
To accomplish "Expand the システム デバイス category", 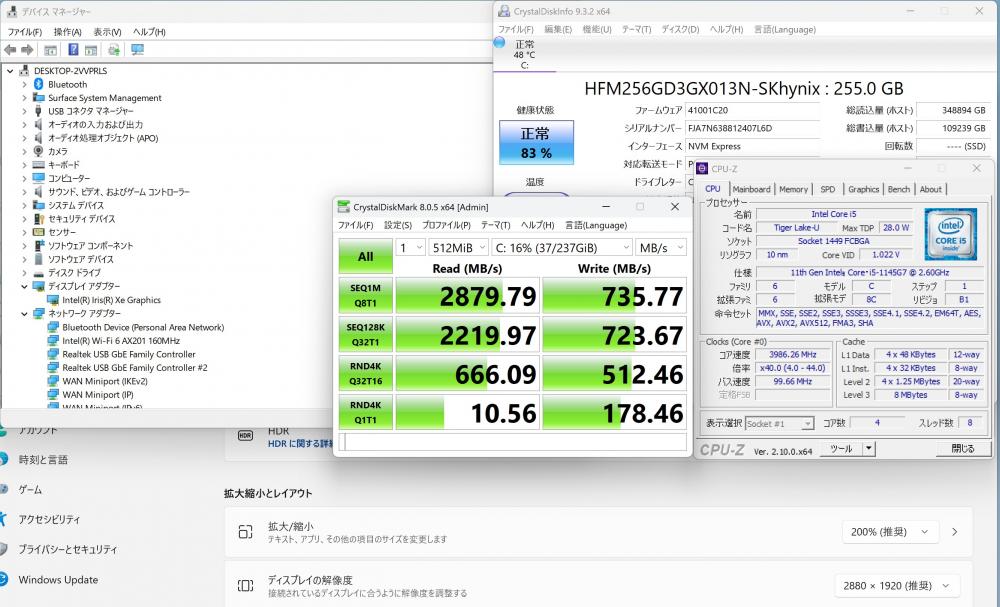I will pos(24,205).
